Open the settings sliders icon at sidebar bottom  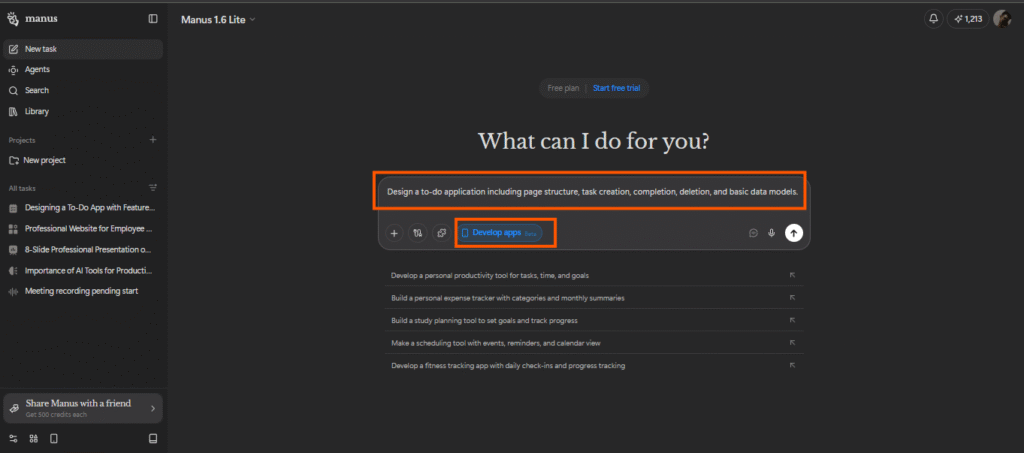point(13,438)
